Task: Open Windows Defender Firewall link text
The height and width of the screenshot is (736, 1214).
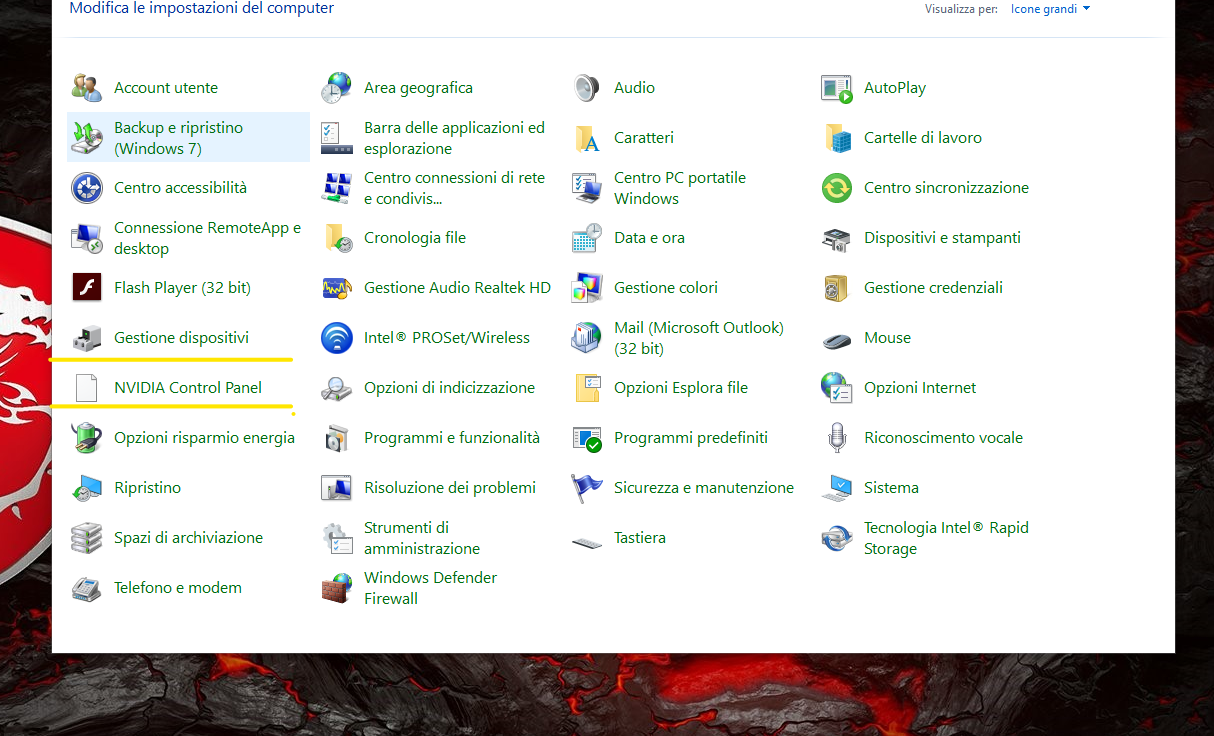Action: pyautogui.click(x=431, y=588)
